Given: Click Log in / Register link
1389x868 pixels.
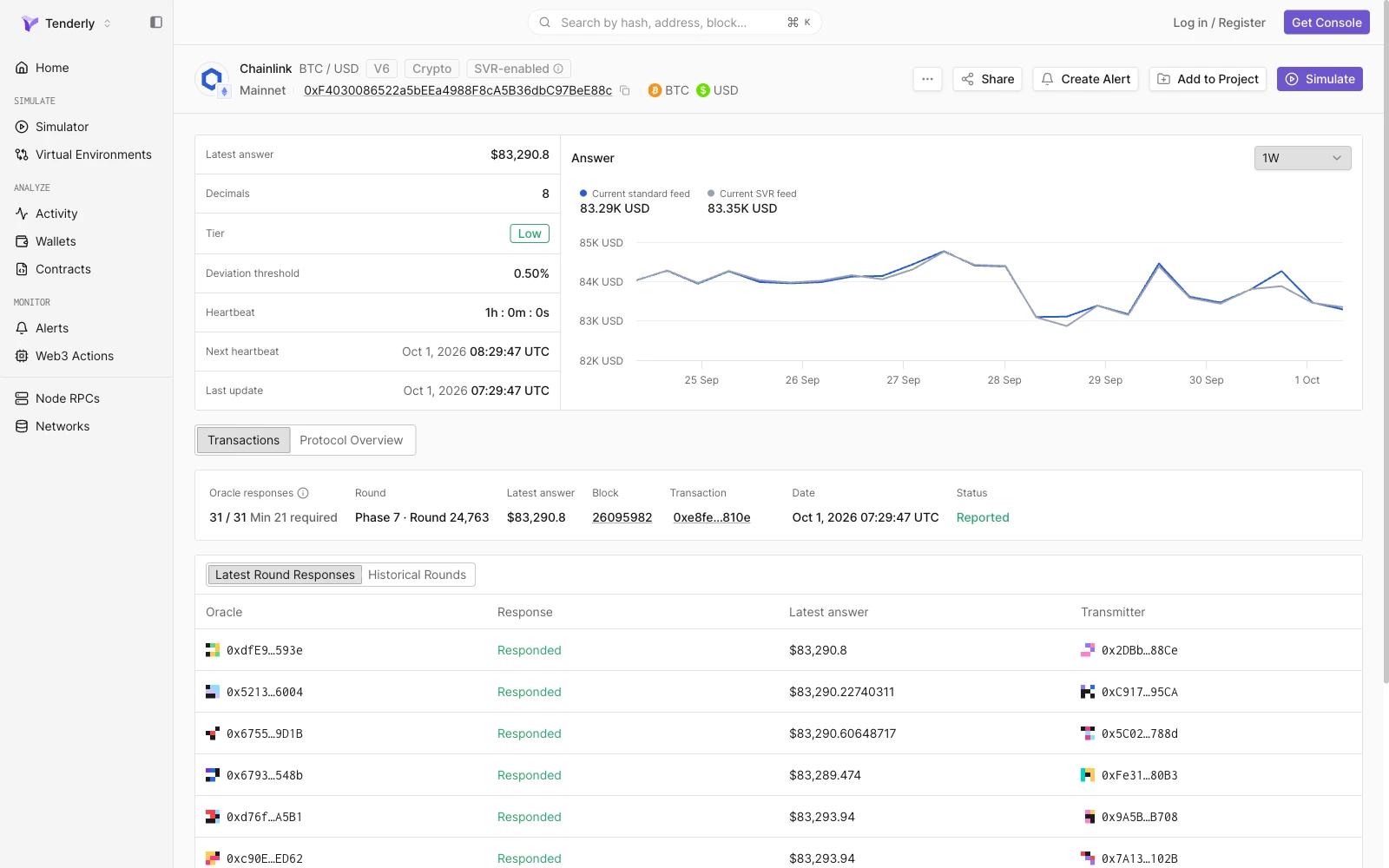Looking at the screenshot, I should click(1219, 23).
